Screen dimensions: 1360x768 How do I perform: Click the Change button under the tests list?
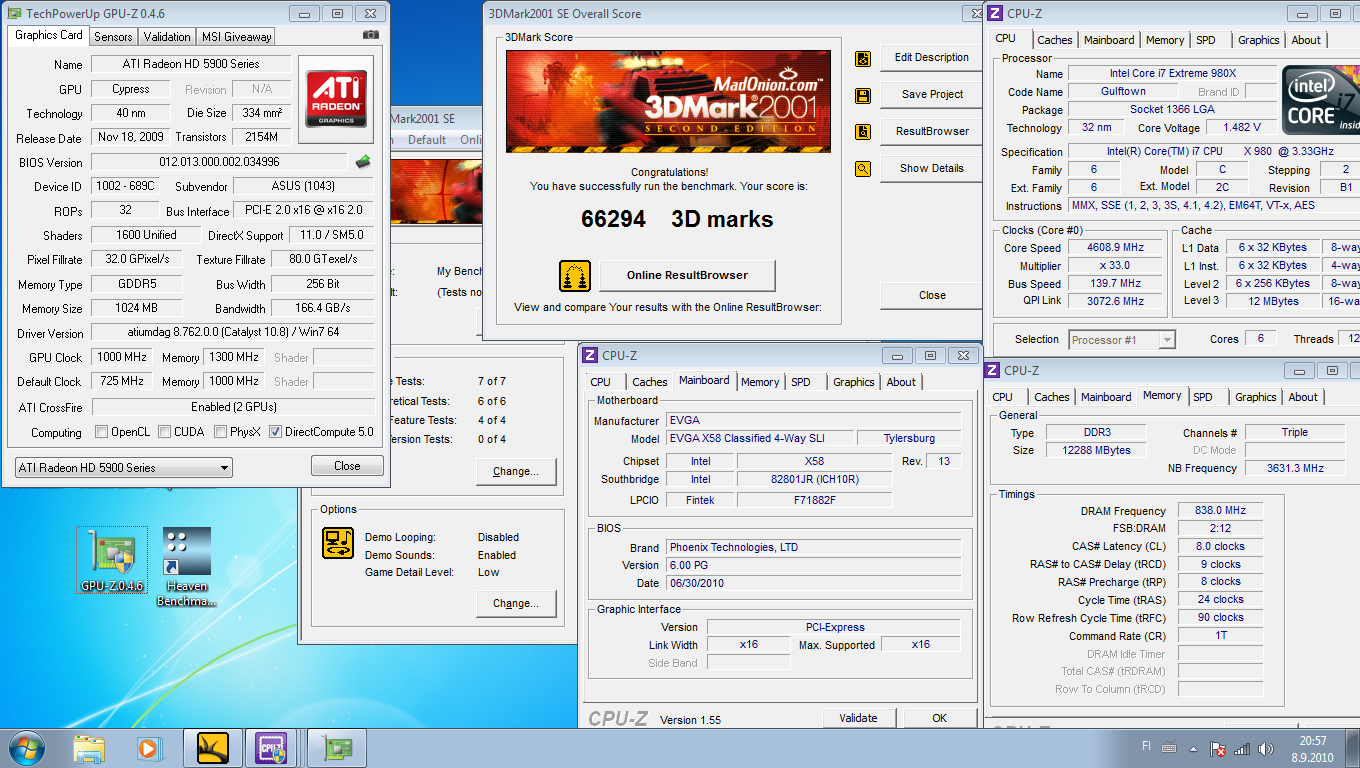tap(516, 472)
